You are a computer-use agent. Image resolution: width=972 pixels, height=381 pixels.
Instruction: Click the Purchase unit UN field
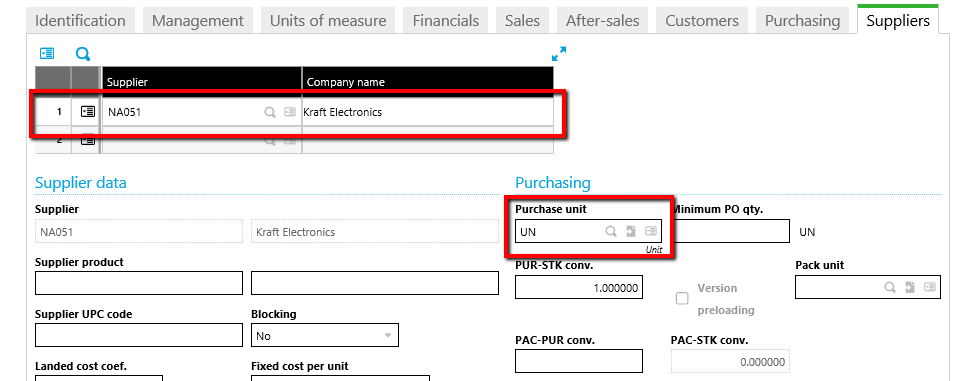click(x=588, y=232)
